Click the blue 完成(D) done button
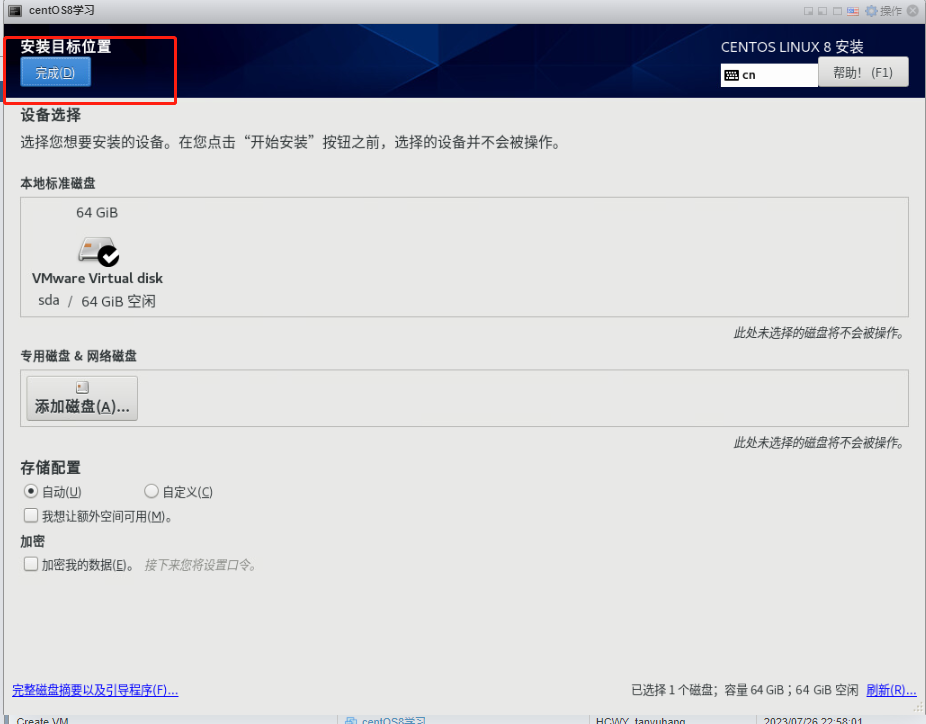 pyautogui.click(x=56, y=72)
